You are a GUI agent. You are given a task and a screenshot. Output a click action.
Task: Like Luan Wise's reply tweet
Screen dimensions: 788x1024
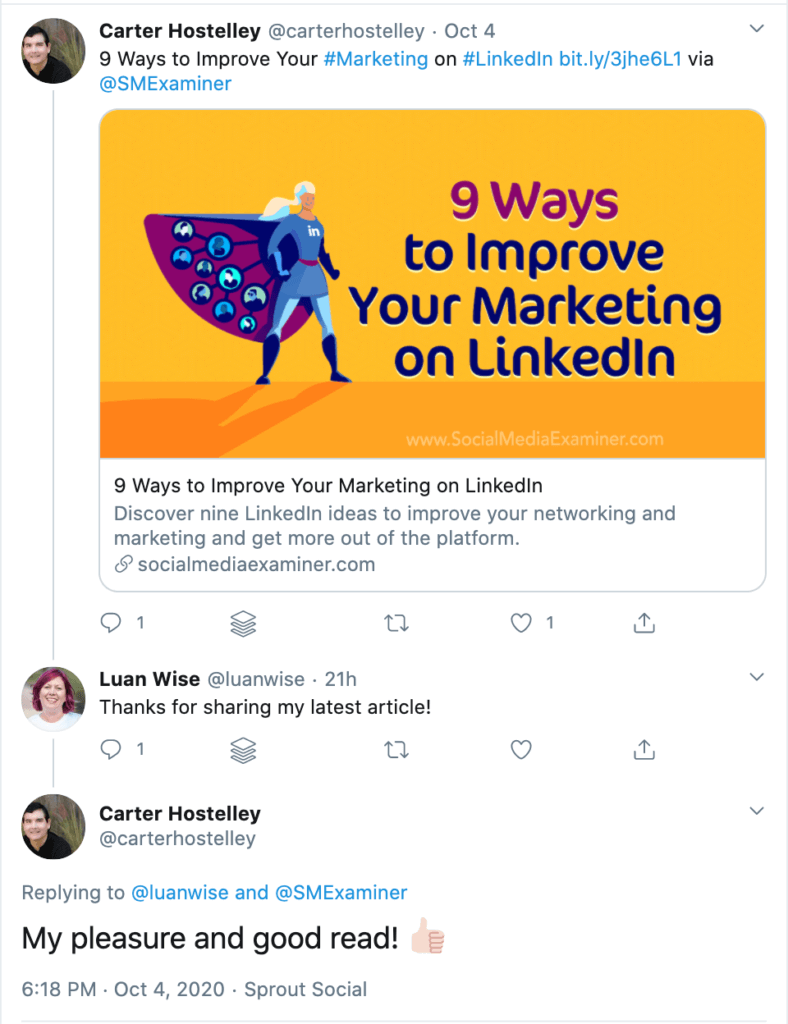click(520, 749)
